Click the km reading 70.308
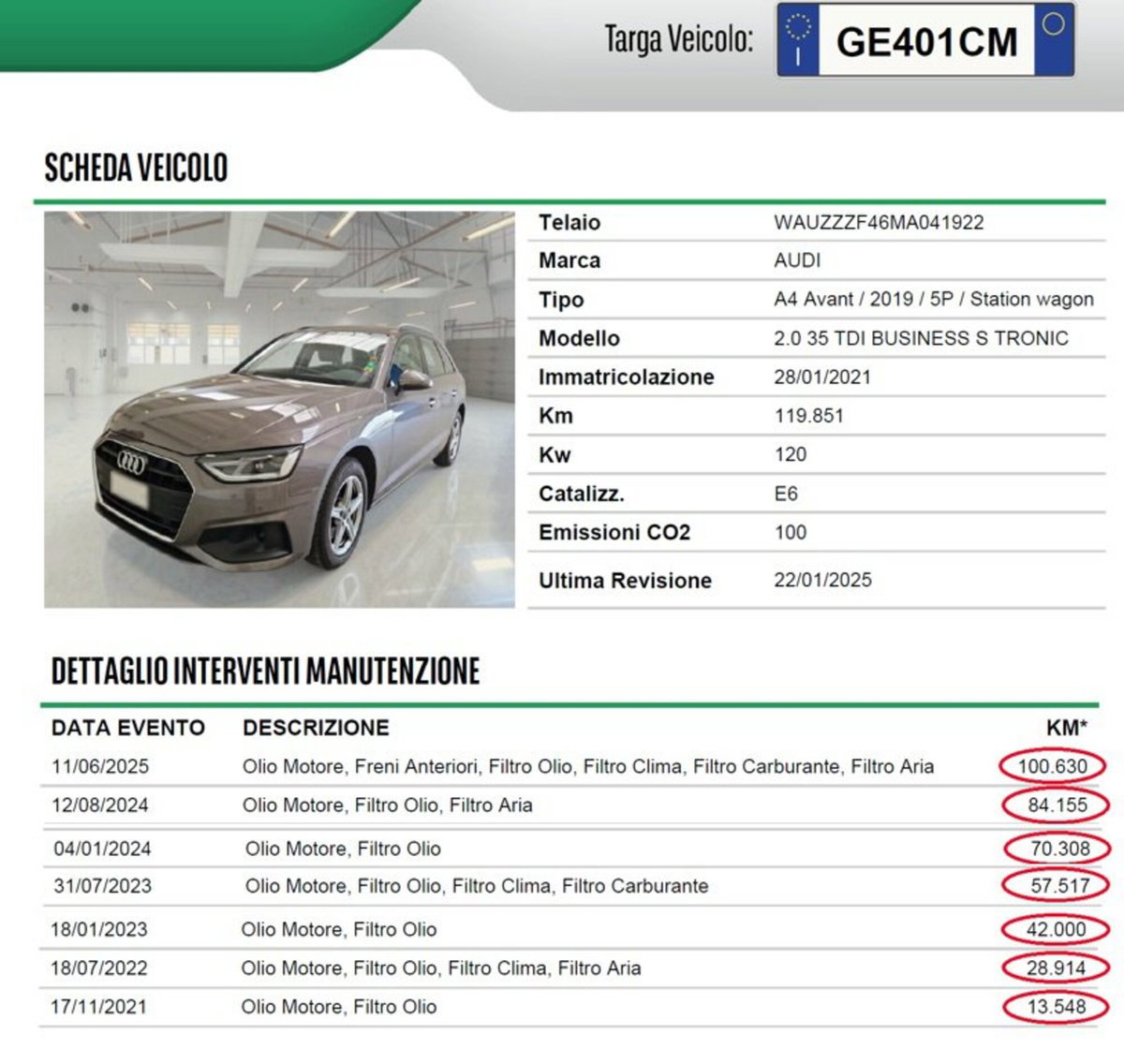This screenshot has width=1124, height=1064. point(1060,849)
